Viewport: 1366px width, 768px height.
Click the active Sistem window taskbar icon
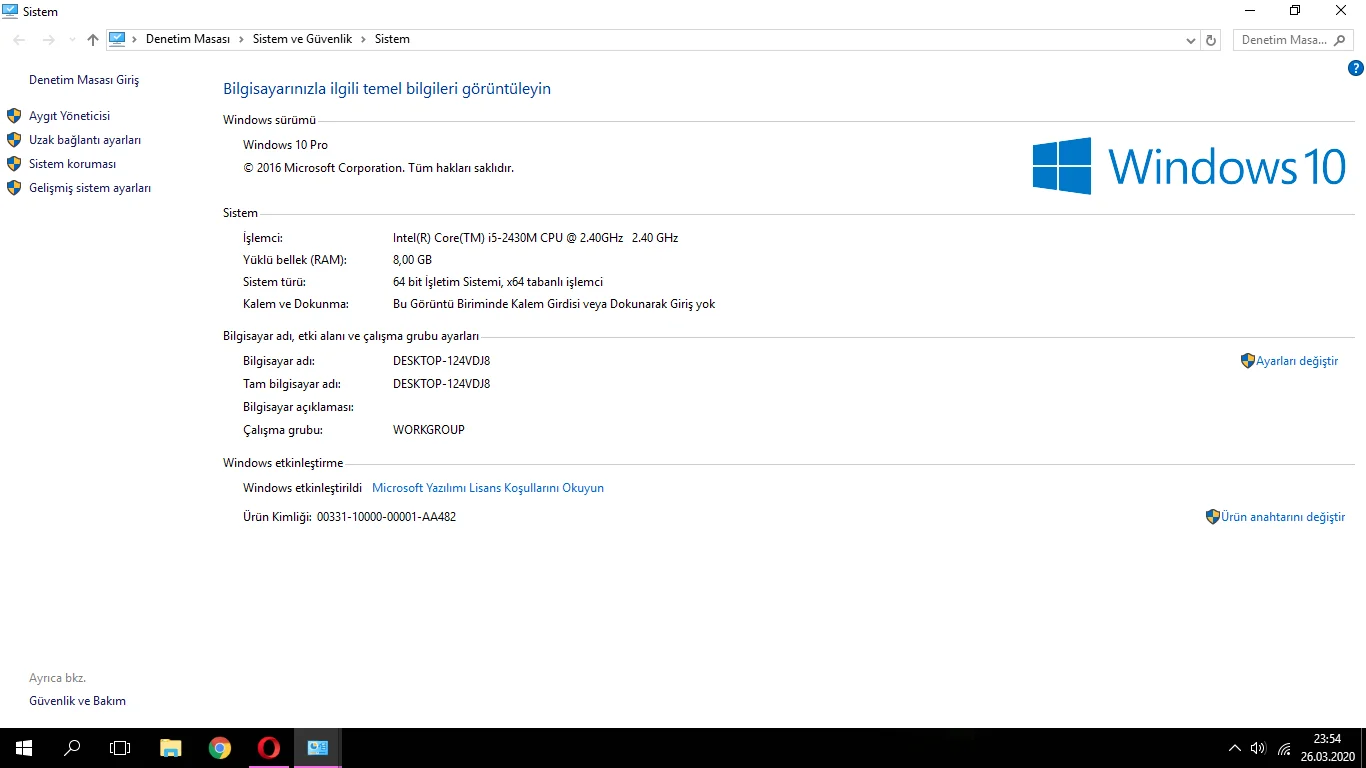pos(318,748)
